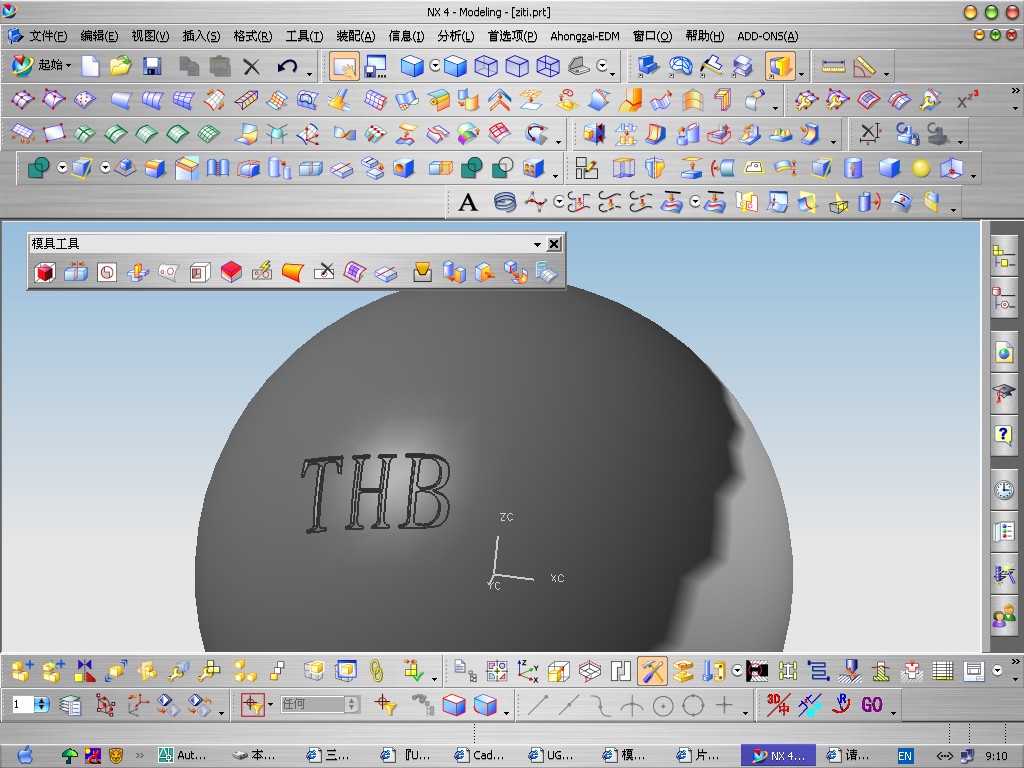
Task: Open the 文件(F) menu
Action: 48,36
